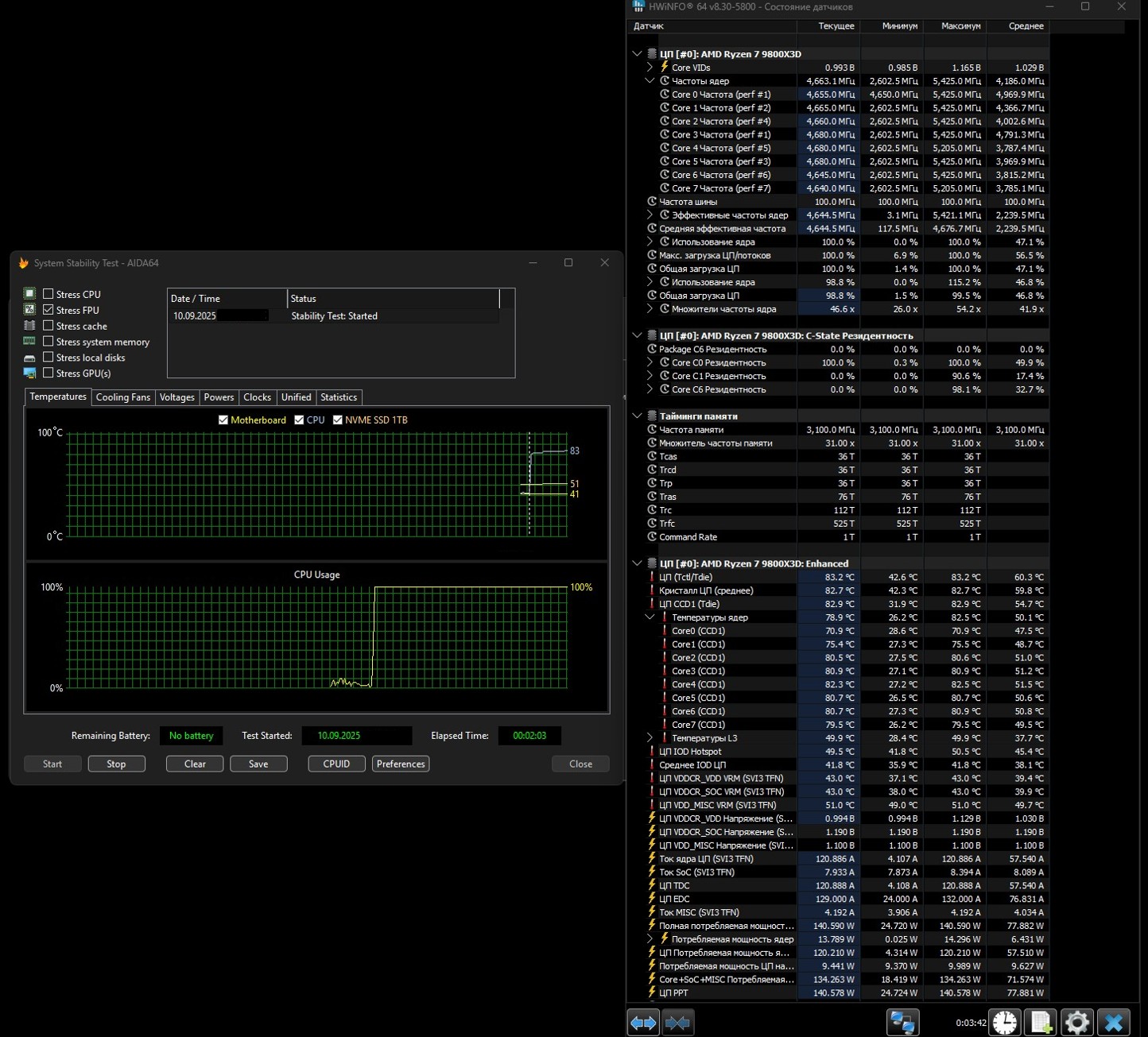Viewport: 1148px width, 1037px height.
Task: Click the Stress cache icon
Action: point(29,326)
